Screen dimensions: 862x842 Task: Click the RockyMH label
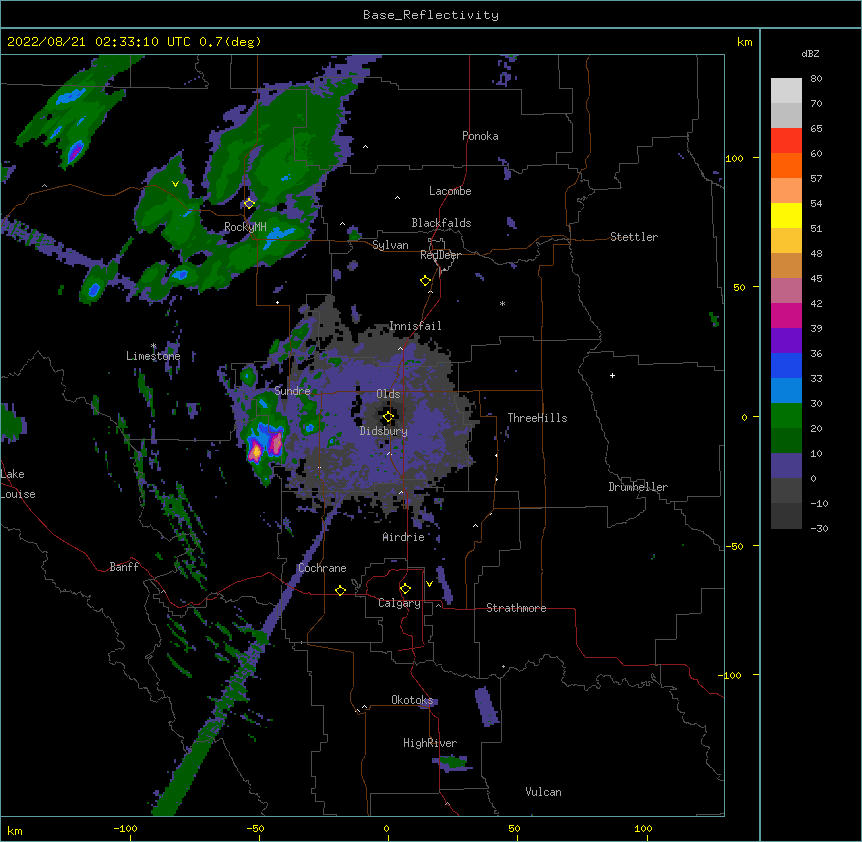click(x=245, y=226)
